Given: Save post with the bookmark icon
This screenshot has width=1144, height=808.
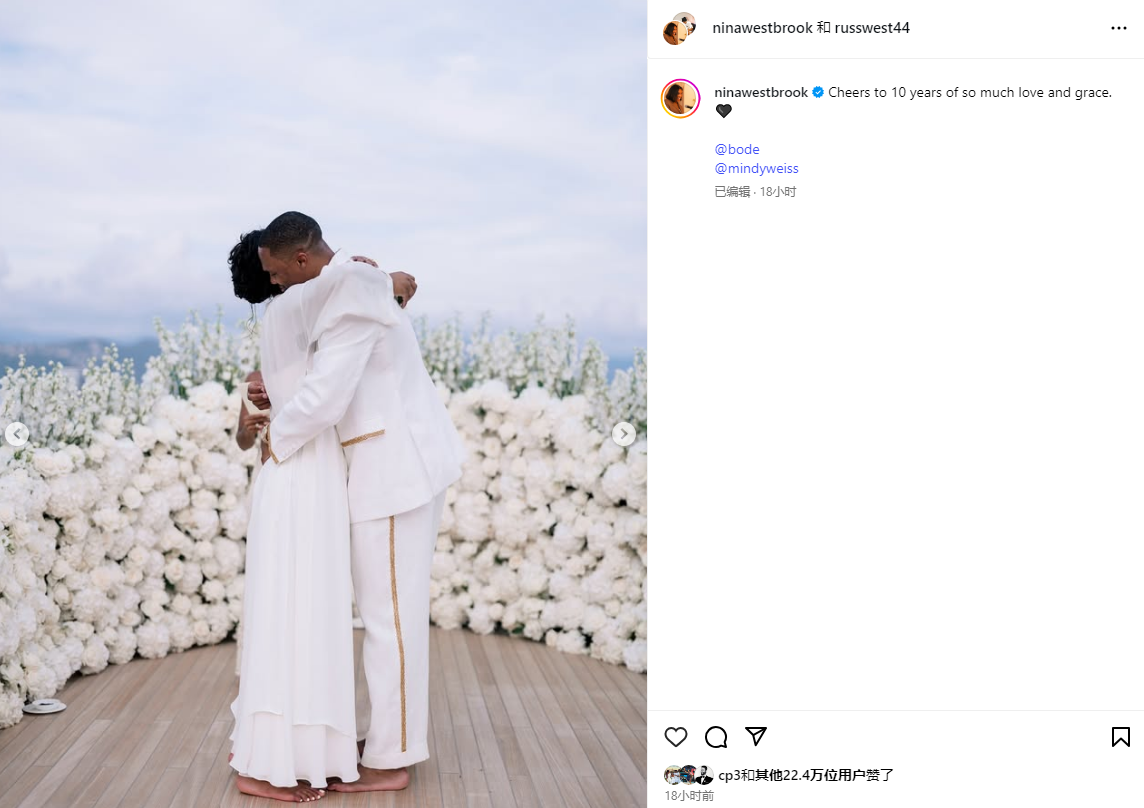Looking at the screenshot, I should click(x=1121, y=737).
